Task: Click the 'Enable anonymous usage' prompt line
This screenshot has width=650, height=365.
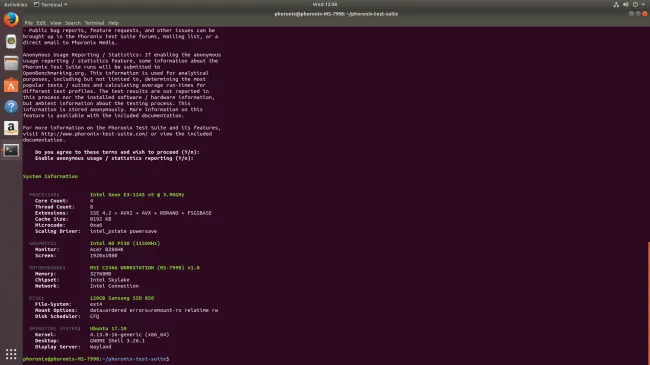Action: click(x=114, y=158)
